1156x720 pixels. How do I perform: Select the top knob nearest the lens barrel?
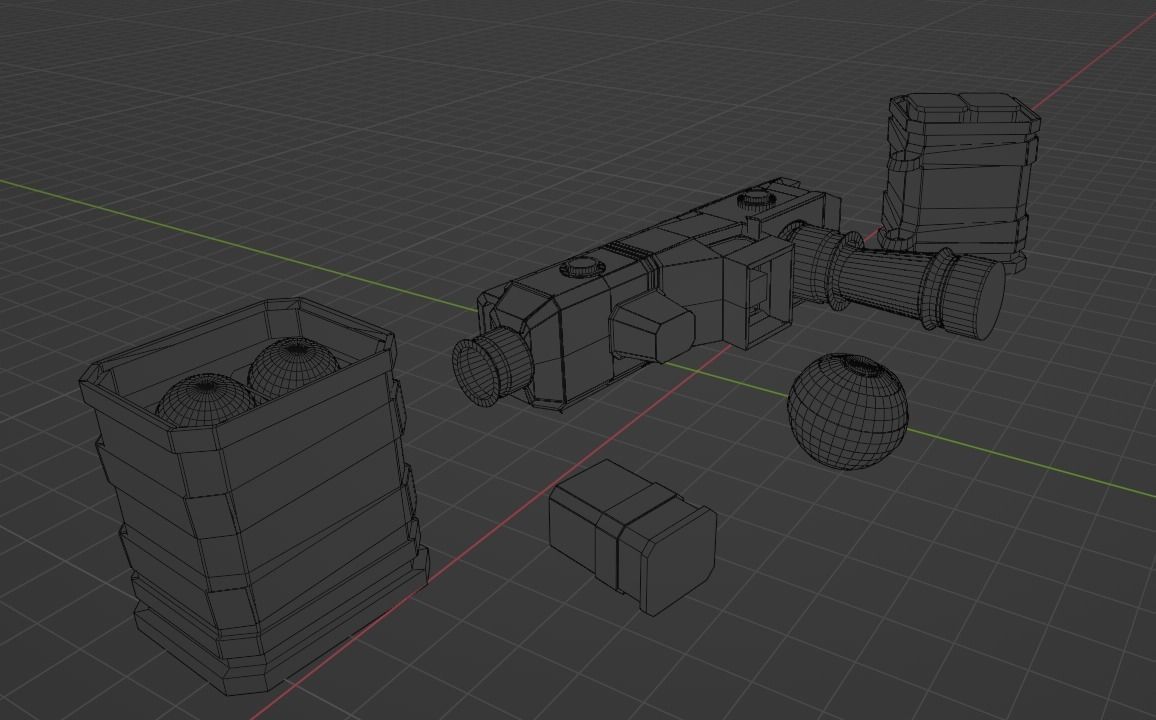[x=581, y=266]
